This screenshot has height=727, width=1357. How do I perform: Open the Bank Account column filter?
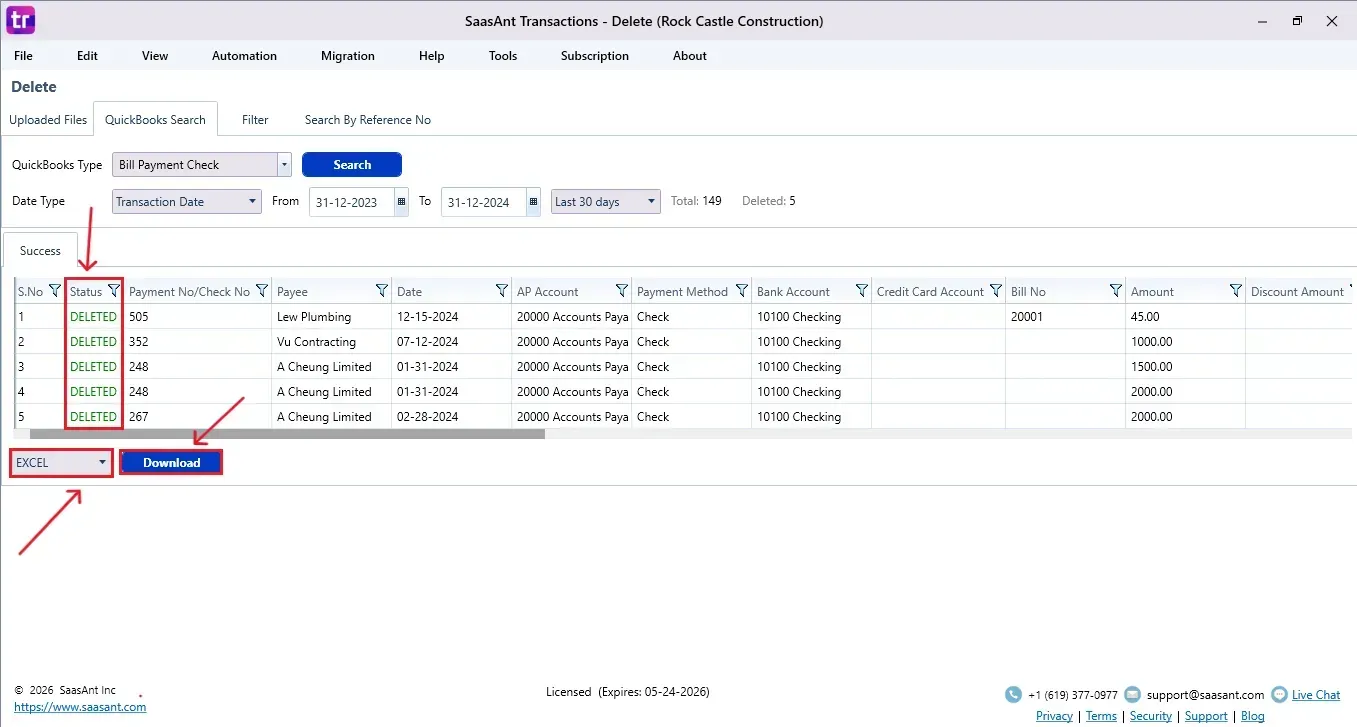point(862,291)
